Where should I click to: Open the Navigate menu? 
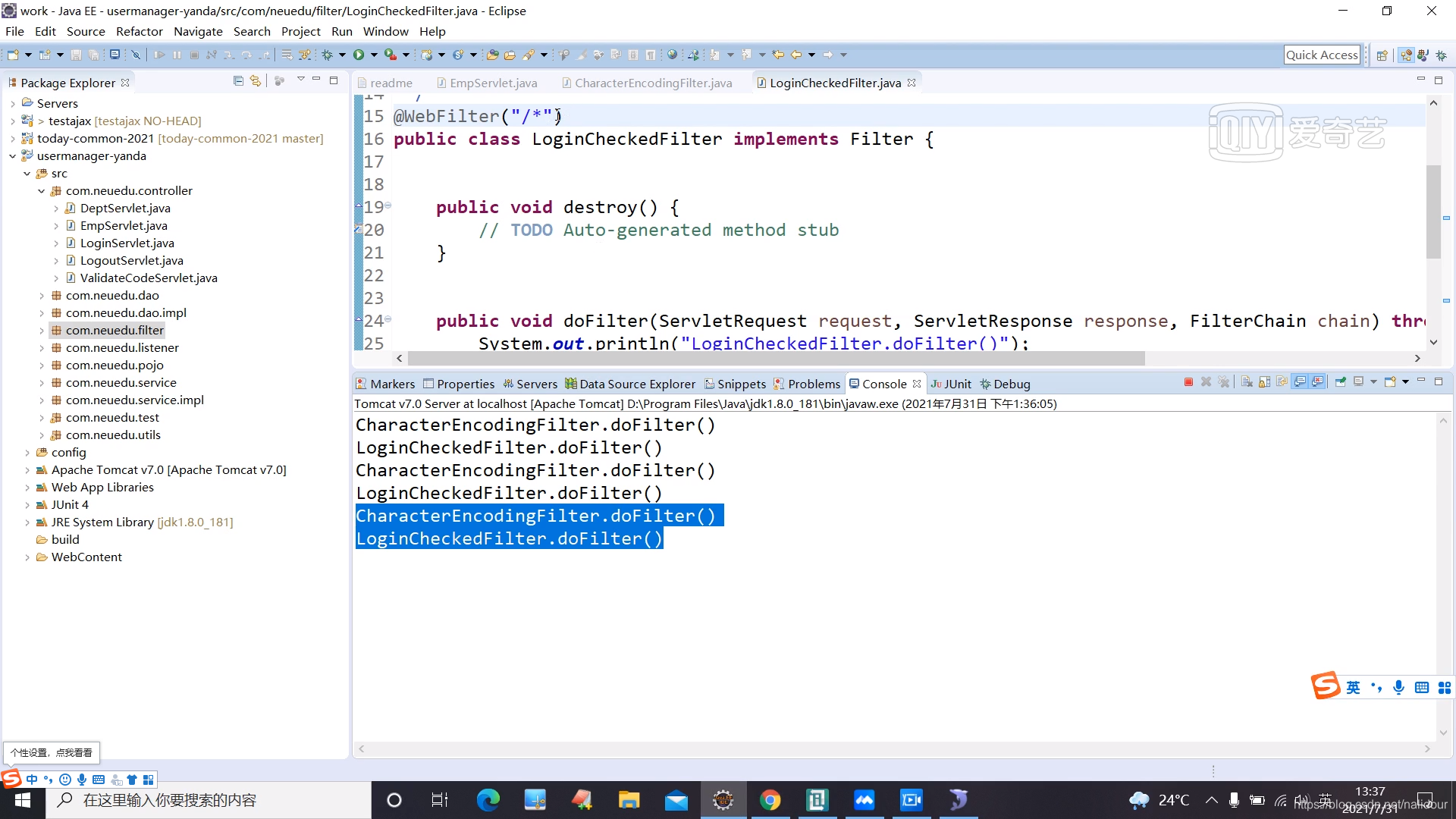(198, 32)
